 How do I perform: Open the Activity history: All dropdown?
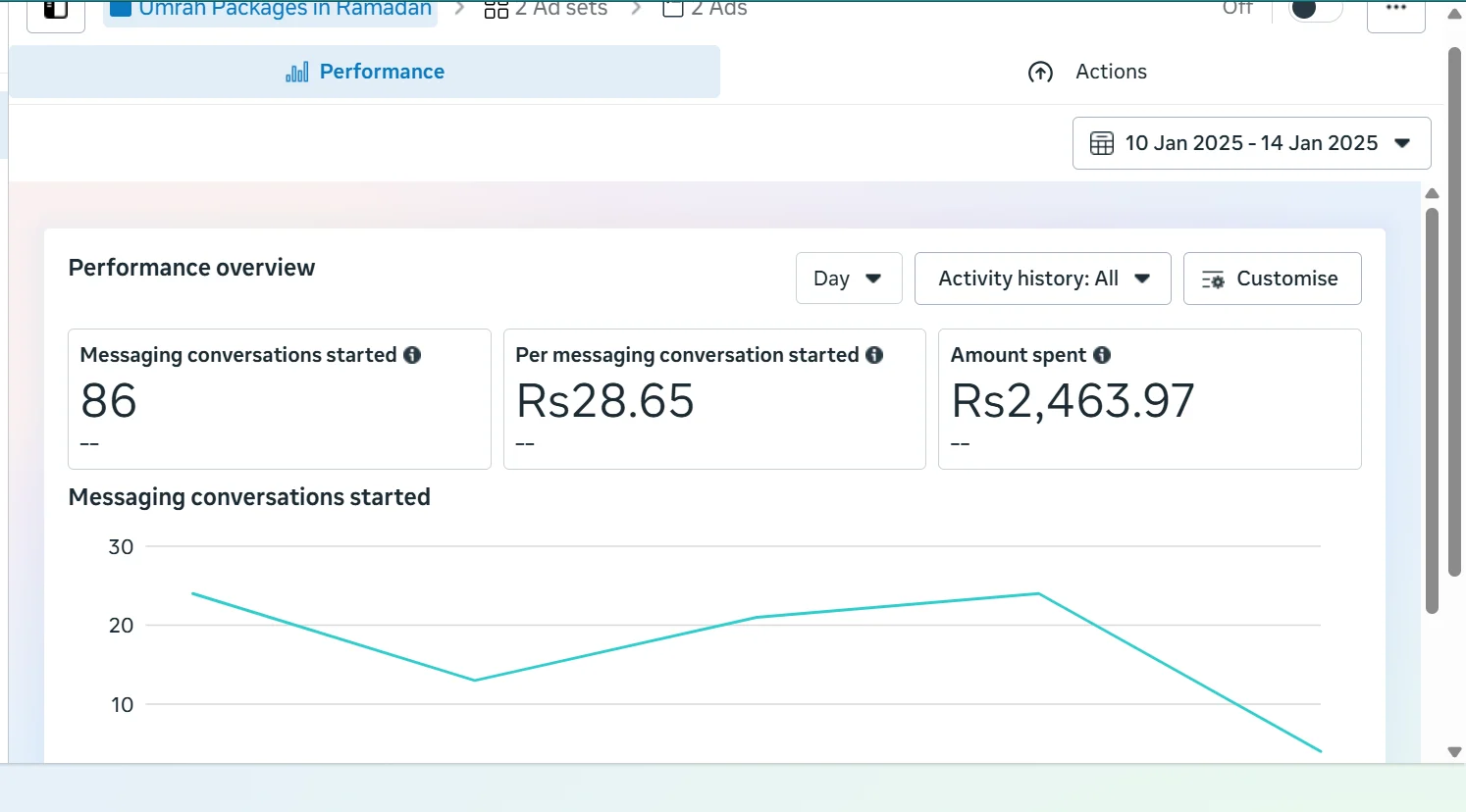1042,279
